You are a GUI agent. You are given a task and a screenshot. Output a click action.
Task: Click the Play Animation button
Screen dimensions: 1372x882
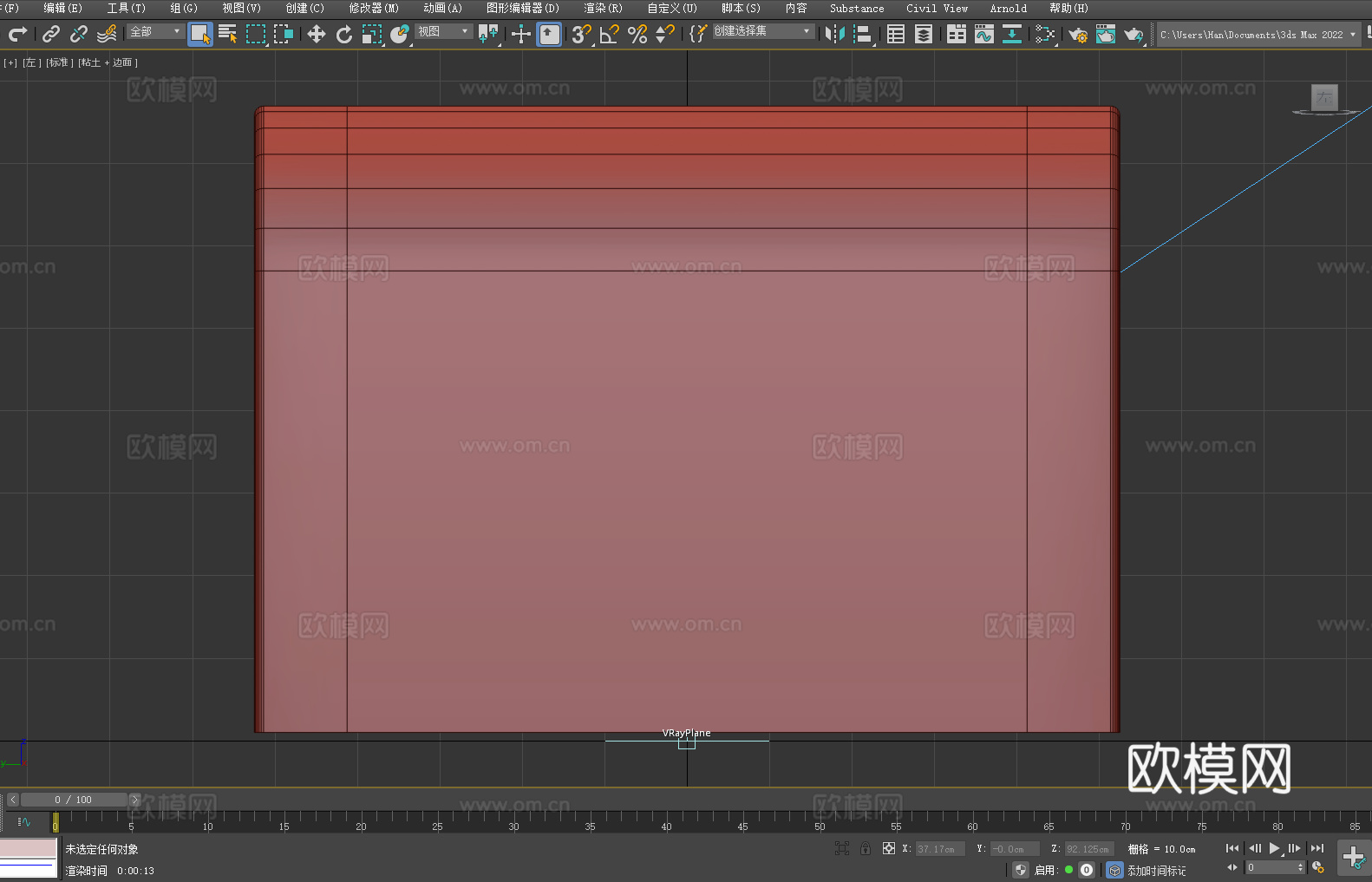pos(1275,848)
